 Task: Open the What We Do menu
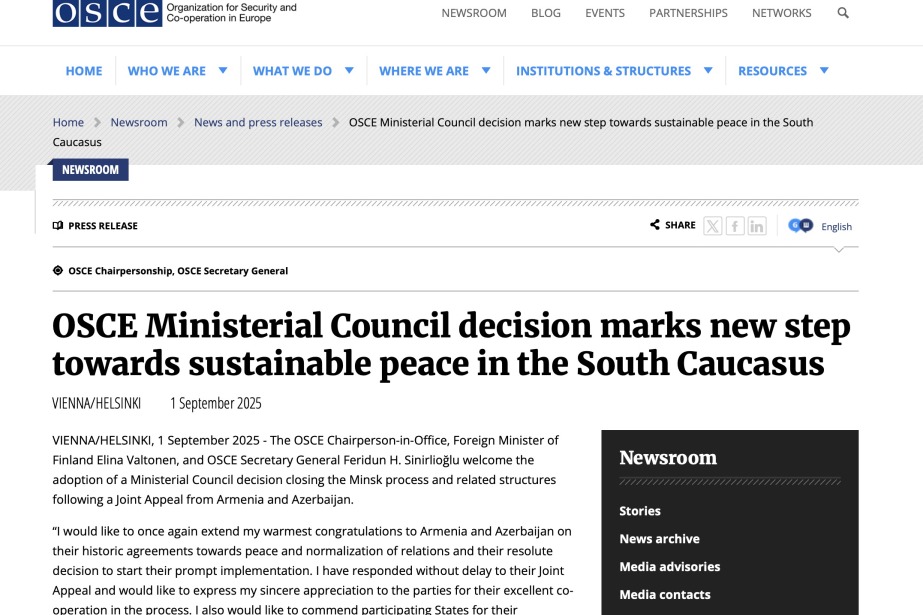[293, 71]
